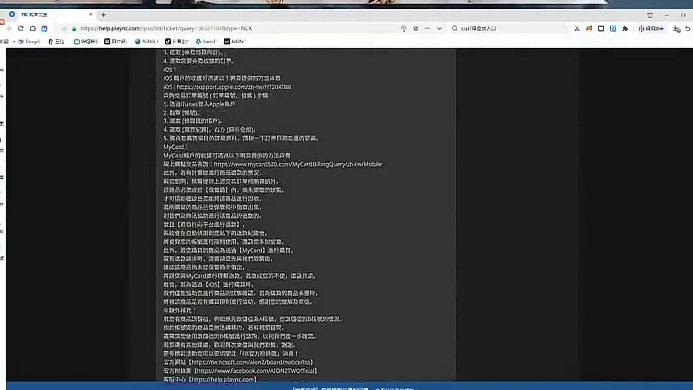
Task: Click the forward navigation arrow
Action: pos(8,28)
